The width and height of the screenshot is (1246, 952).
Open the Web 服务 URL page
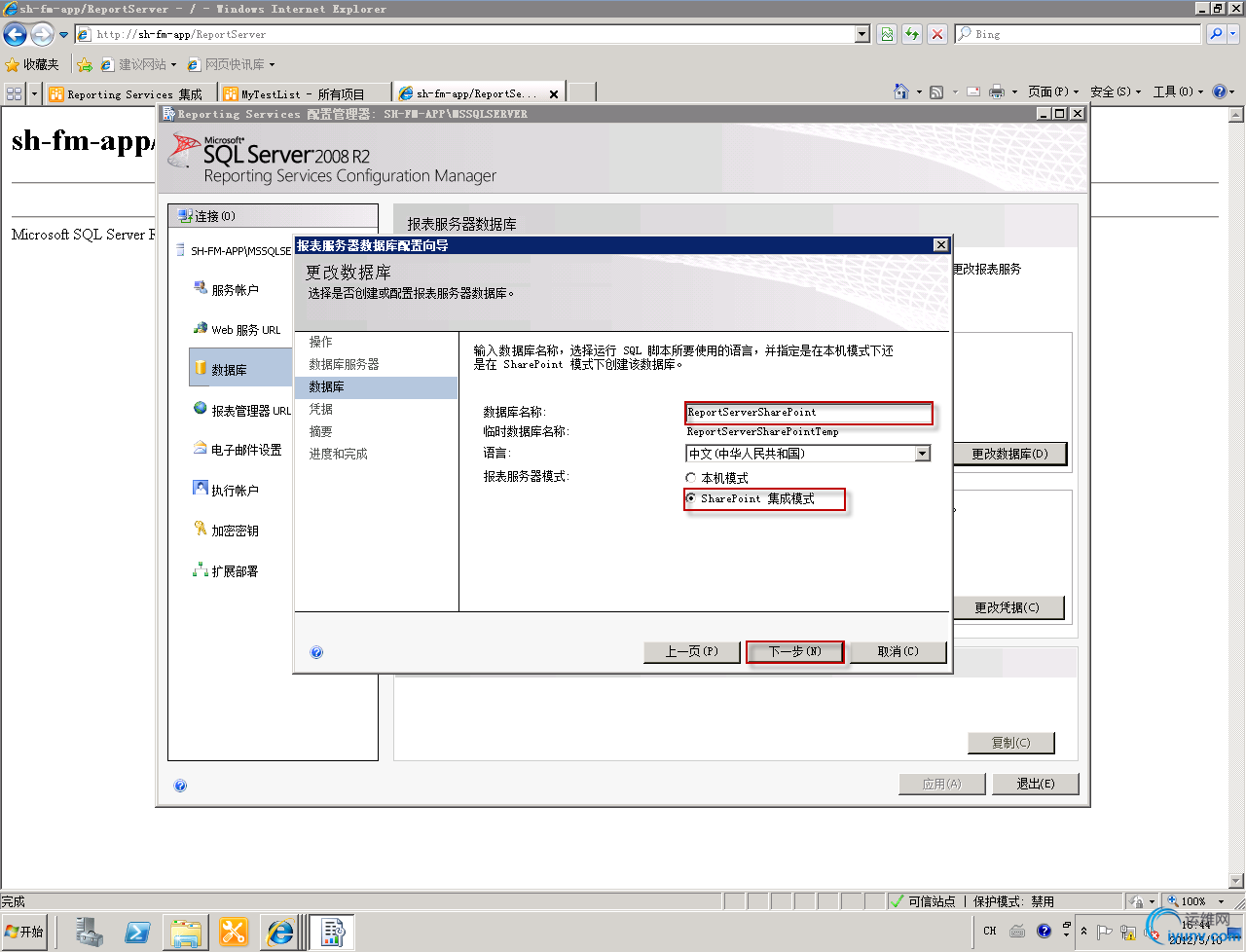[x=245, y=330]
